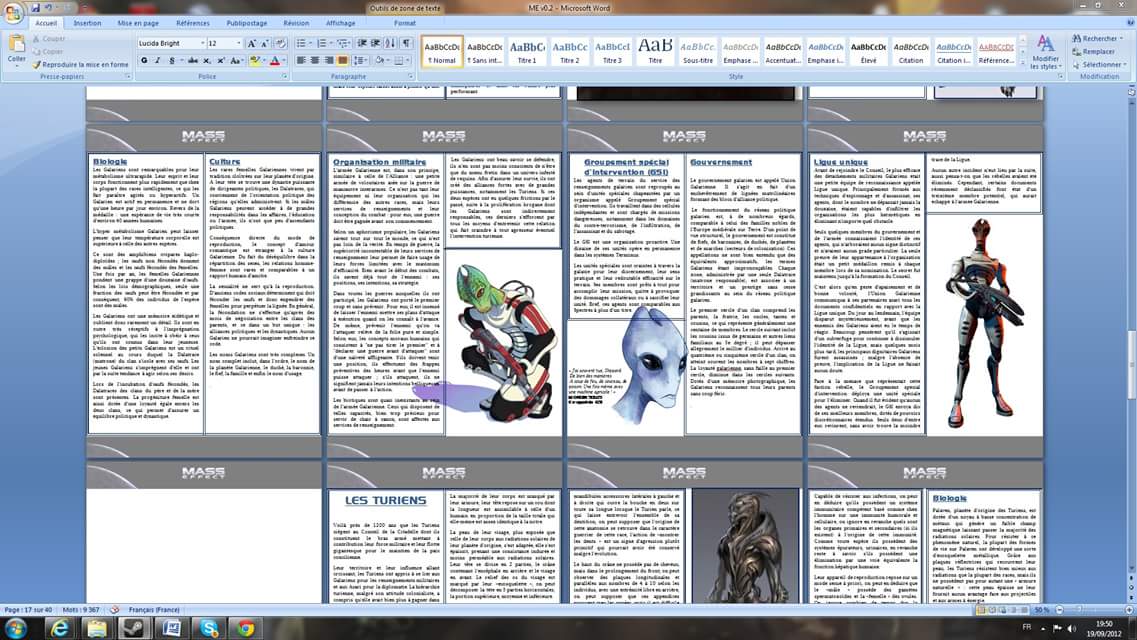Open the Révision tab

pyautogui.click(x=296, y=22)
